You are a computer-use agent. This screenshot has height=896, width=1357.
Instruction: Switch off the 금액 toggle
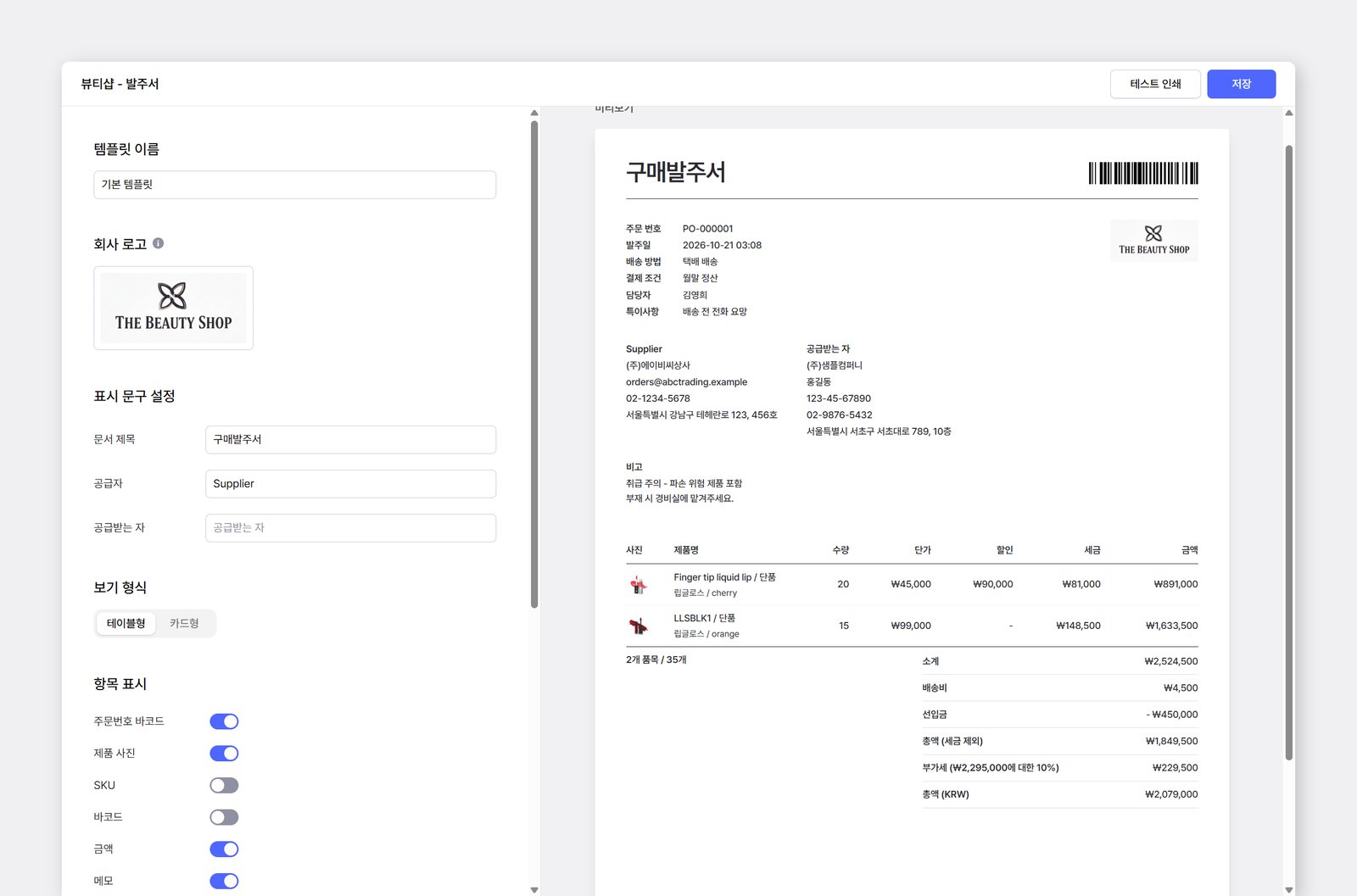(224, 849)
